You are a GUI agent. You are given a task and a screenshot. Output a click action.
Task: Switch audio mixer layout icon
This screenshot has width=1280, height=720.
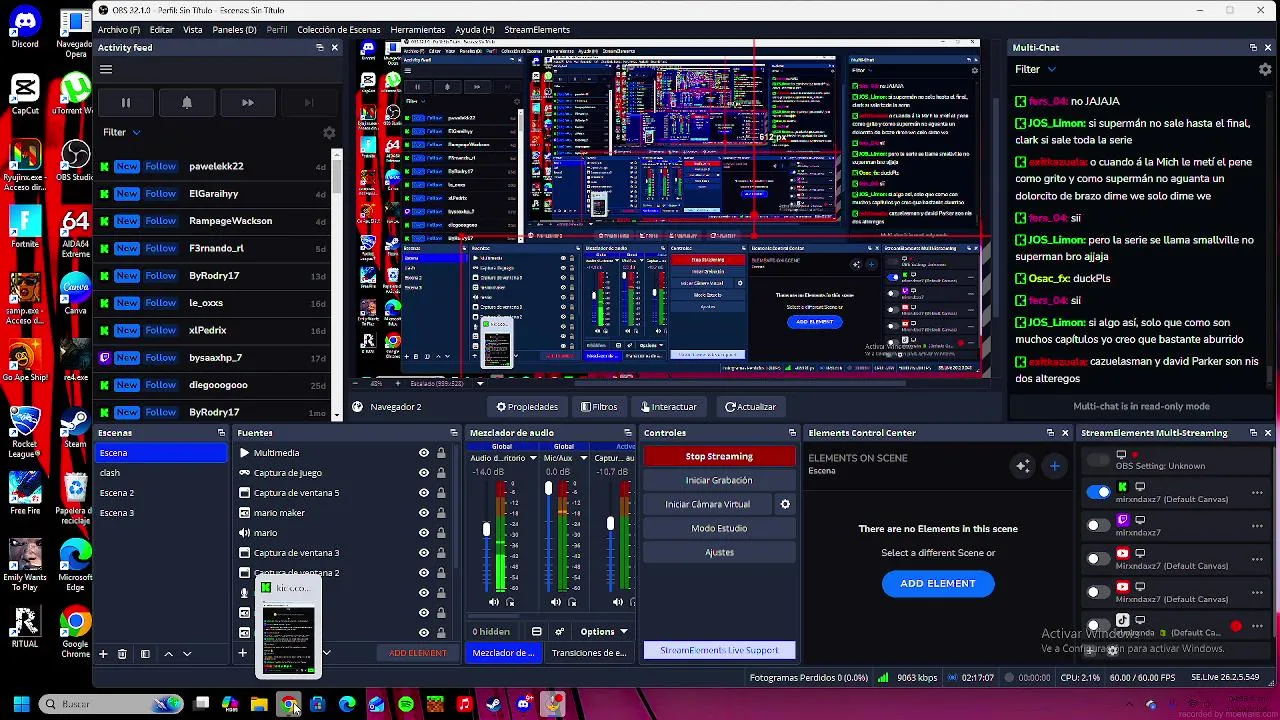[x=537, y=632]
